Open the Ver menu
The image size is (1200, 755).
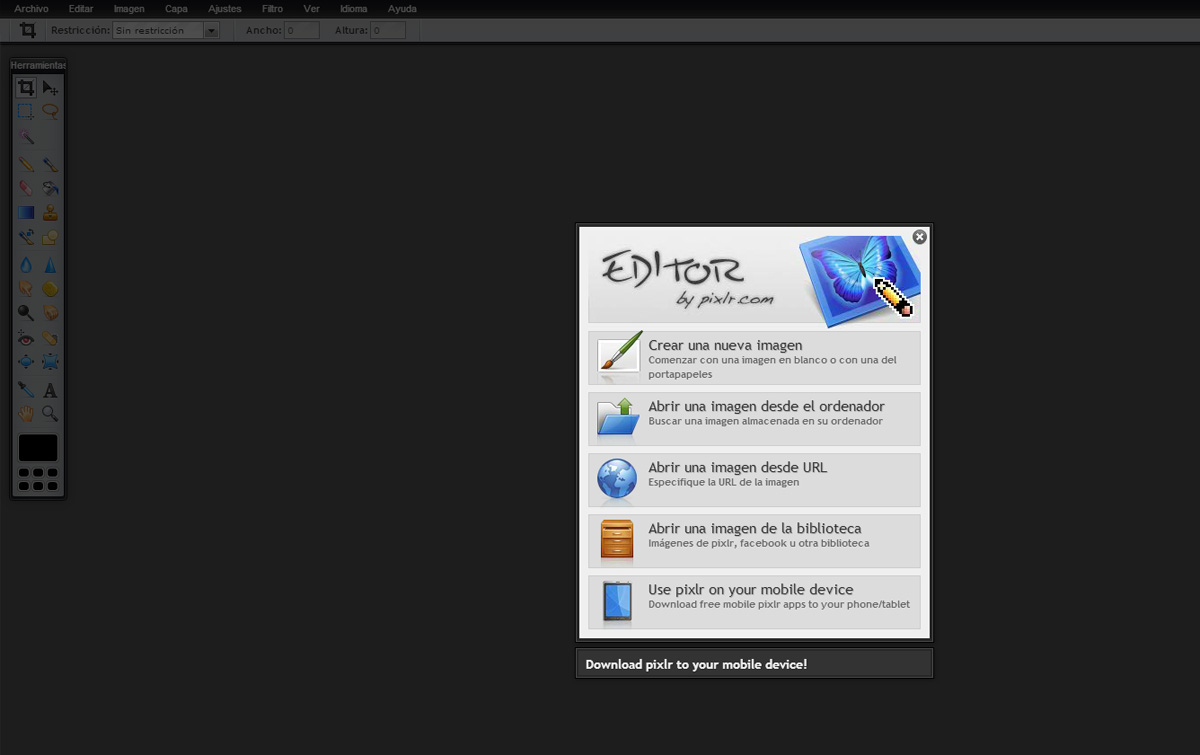point(312,9)
